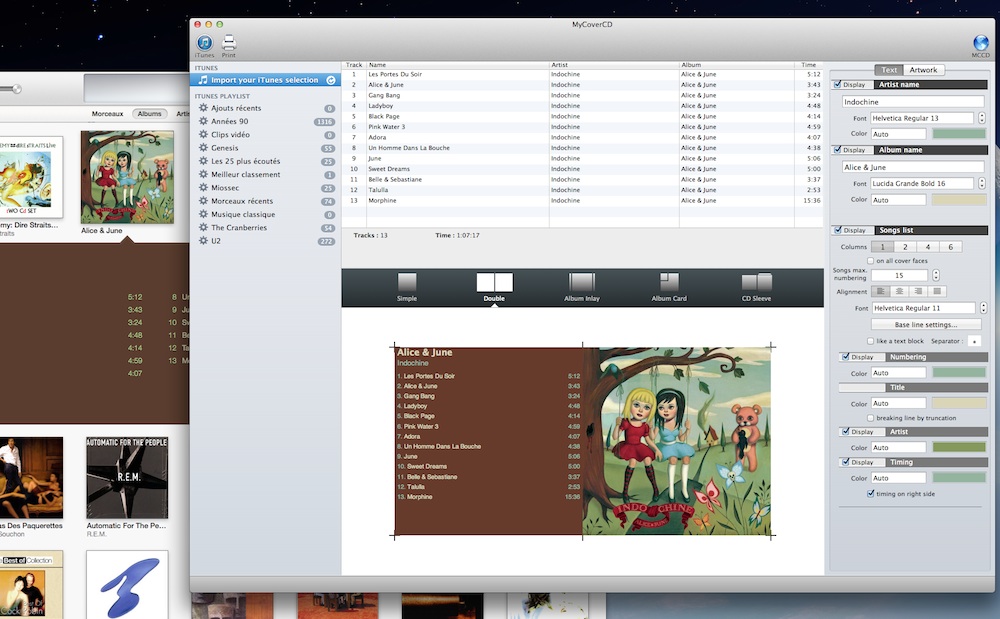Click the Songs max numbering stepper
This screenshot has width=1000, height=619.
(x=936, y=275)
